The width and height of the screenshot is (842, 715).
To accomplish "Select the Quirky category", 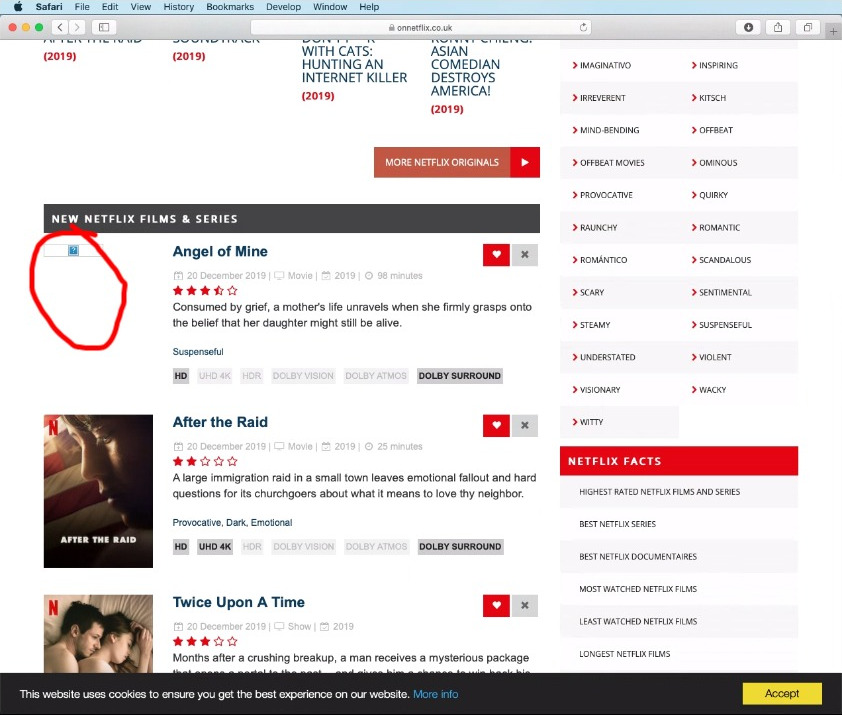I will pyautogui.click(x=713, y=195).
